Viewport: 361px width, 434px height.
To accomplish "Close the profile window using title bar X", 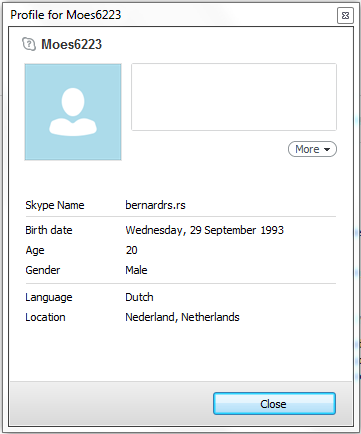I will point(345,15).
